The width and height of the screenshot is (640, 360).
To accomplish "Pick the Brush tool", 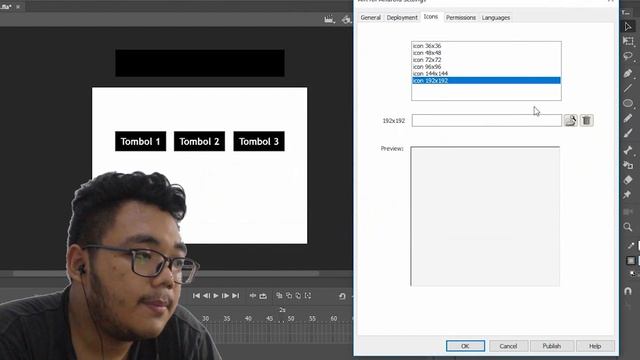I will pyautogui.click(x=628, y=133).
